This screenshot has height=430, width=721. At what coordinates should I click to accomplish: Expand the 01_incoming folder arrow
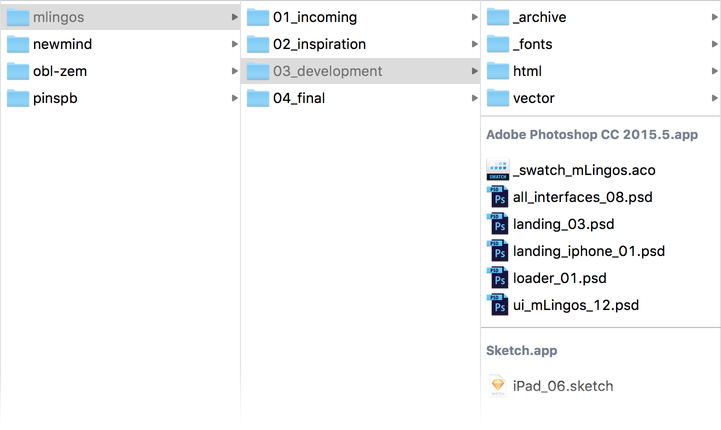coord(474,17)
